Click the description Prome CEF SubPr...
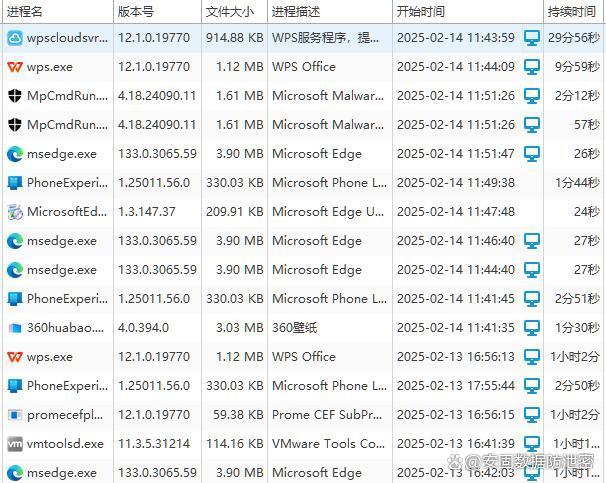The image size is (606, 483). tap(327, 415)
